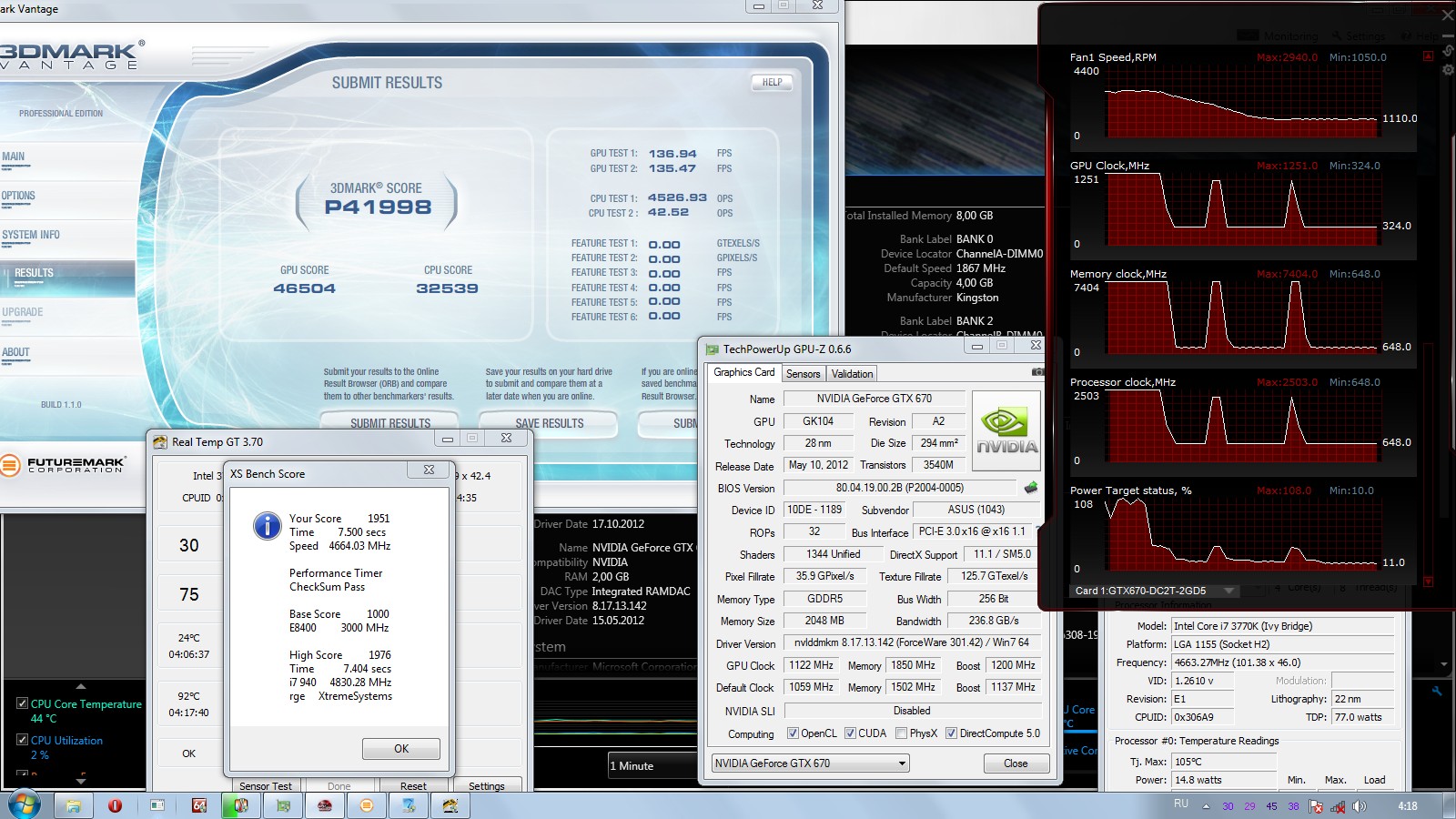Click the BIOS save chip icon in GPU-Z
The width and height of the screenshot is (1456, 819).
tap(1031, 488)
